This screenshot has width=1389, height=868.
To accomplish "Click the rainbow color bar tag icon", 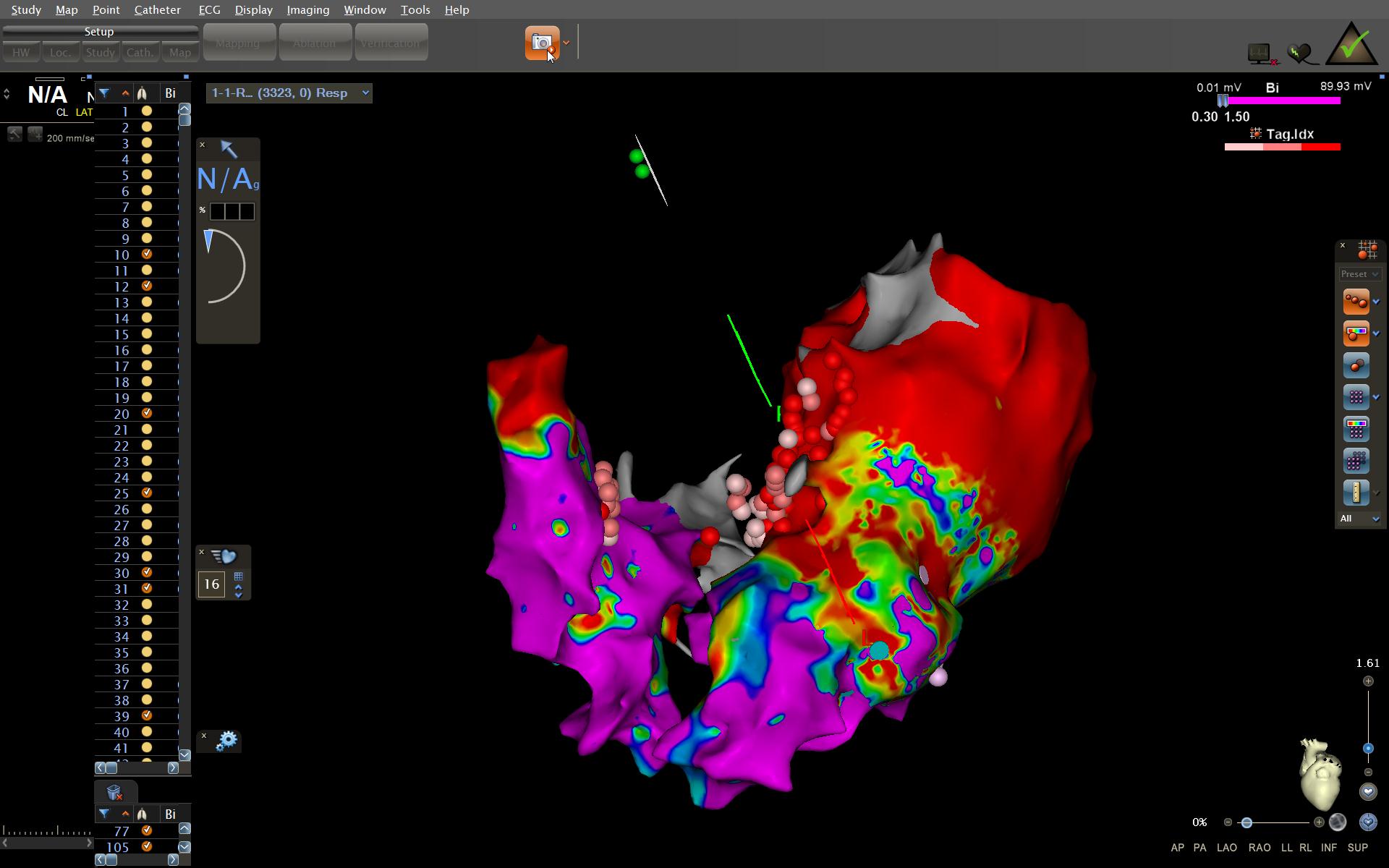I will coord(1356,333).
